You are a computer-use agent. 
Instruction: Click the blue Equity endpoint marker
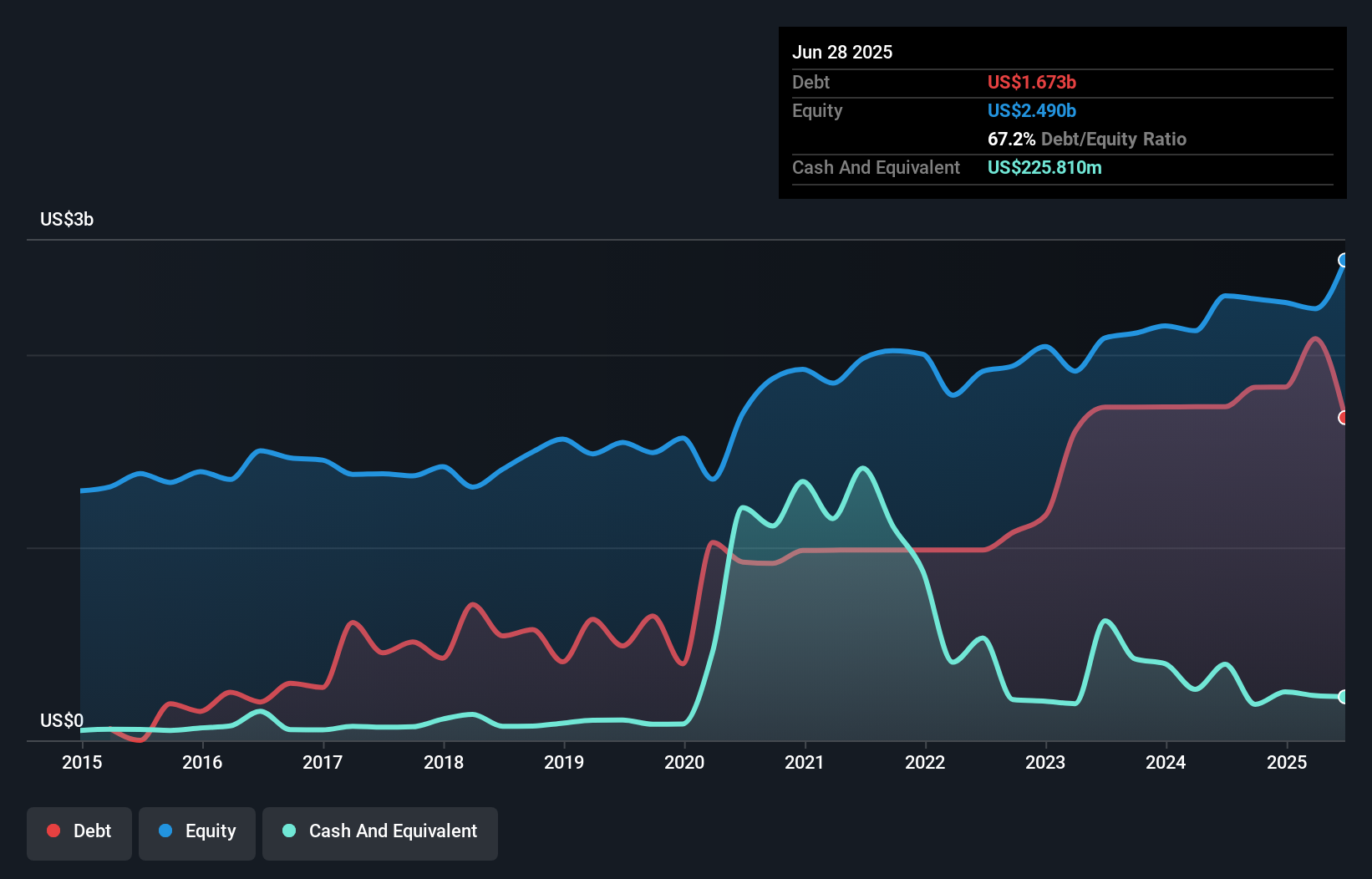[1344, 260]
